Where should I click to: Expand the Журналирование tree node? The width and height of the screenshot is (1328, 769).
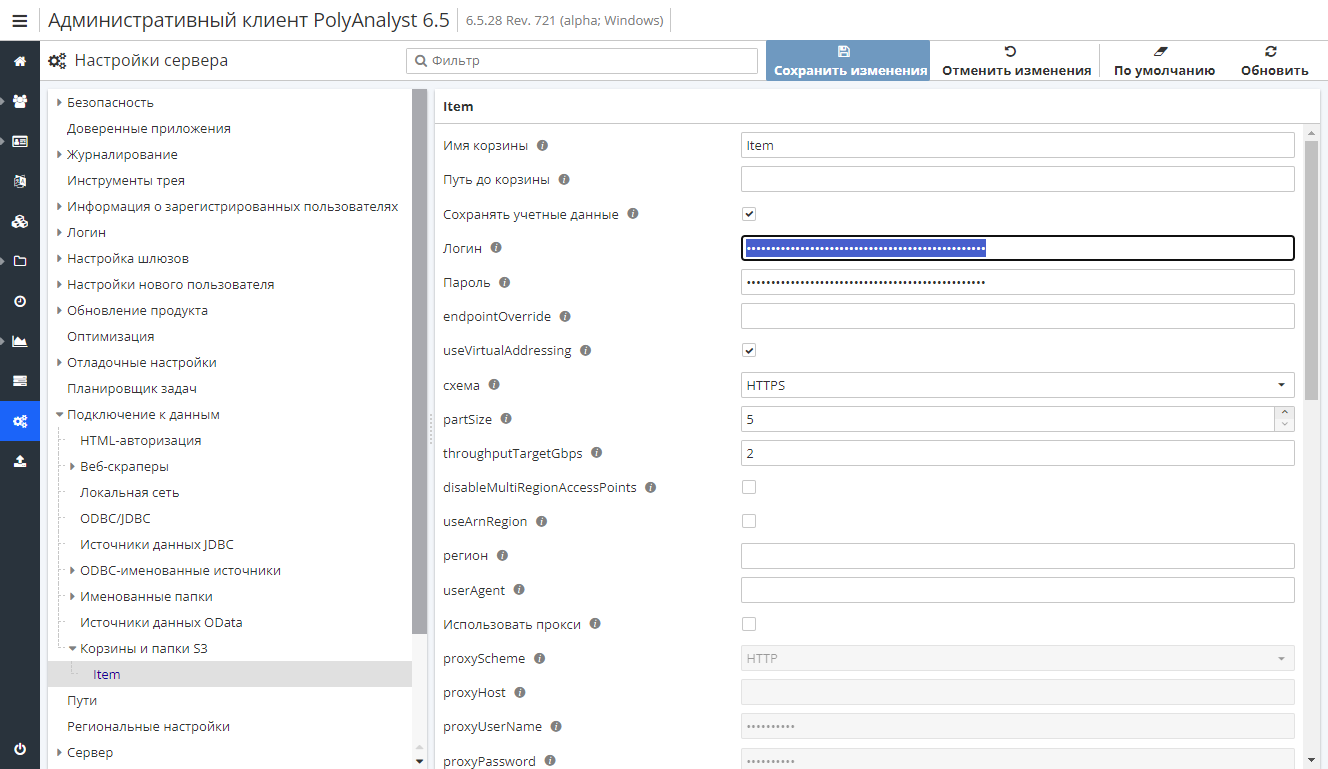[x=59, y=154]
